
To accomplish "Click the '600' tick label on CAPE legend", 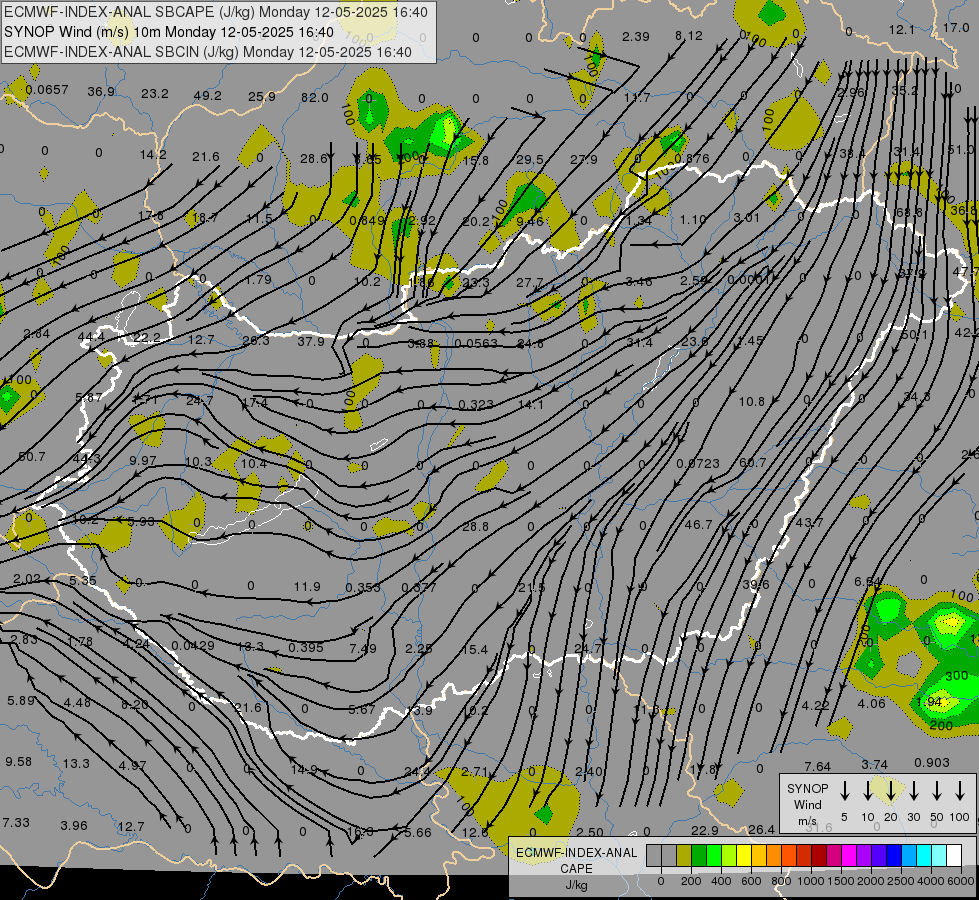I will [x=751, y=881].
